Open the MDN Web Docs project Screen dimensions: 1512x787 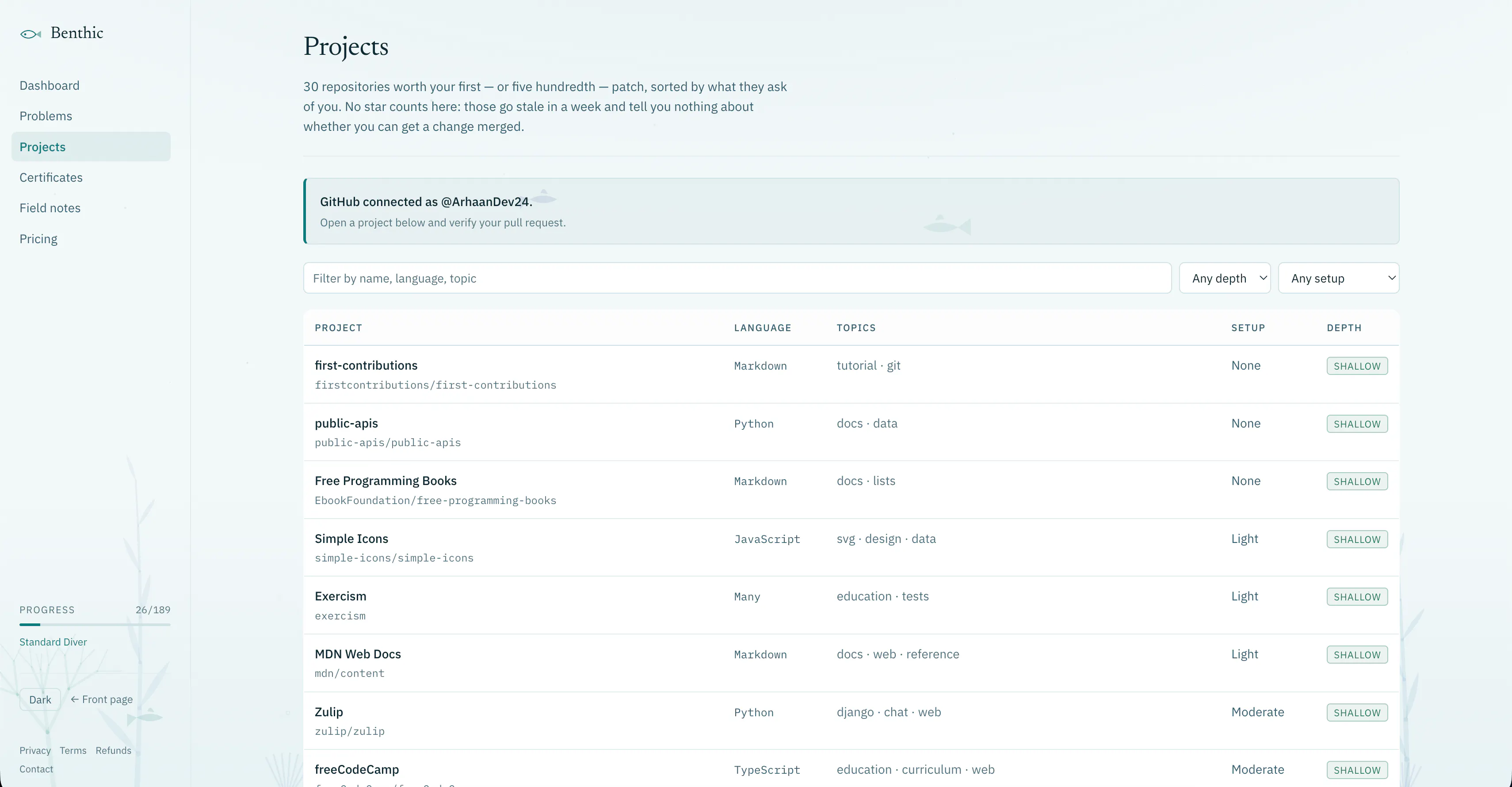coord(358,654)
